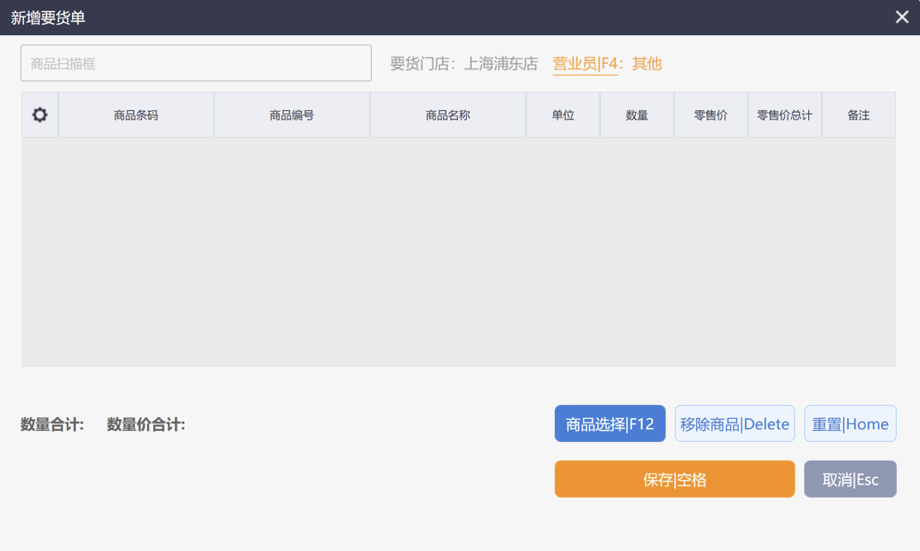Click the 要货门店 label
This screenshot has width=920, height=551.
422,63
